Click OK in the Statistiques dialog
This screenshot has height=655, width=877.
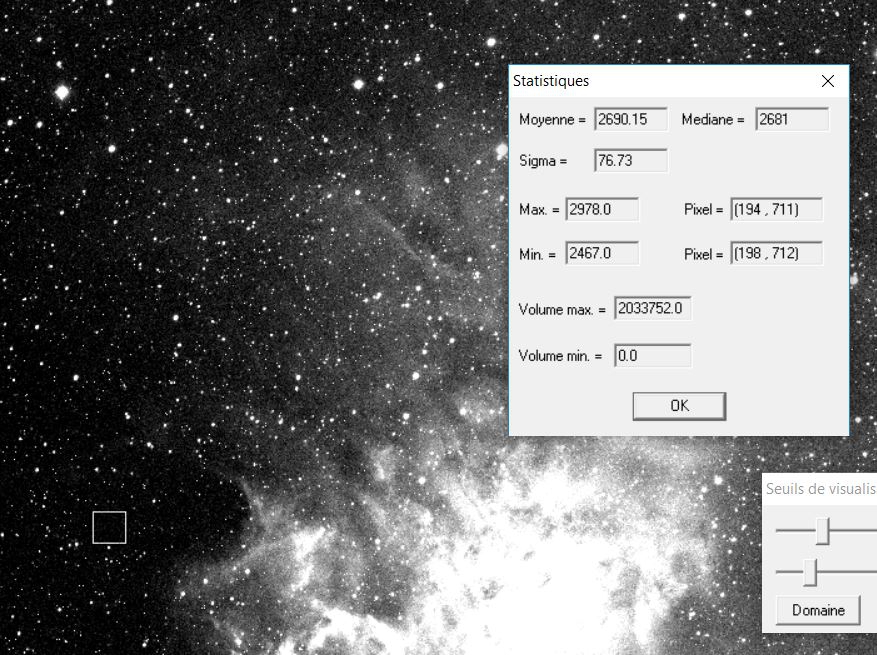(x=679, y=406)
